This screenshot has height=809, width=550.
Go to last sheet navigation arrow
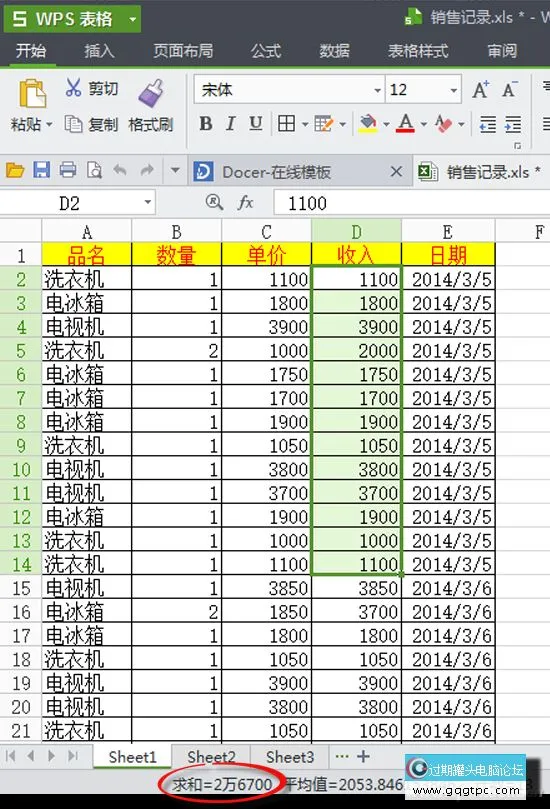point(73,756)
